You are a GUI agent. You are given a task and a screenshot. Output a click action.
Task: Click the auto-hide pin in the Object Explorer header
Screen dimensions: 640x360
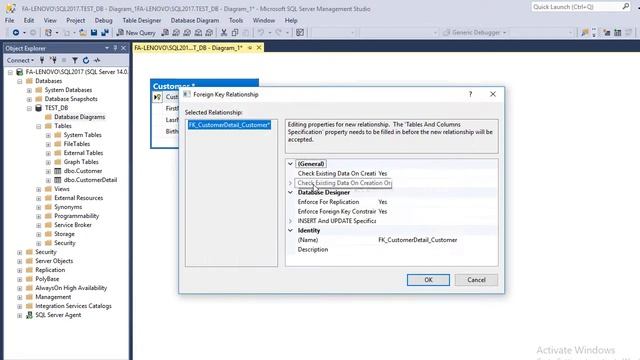115,48
